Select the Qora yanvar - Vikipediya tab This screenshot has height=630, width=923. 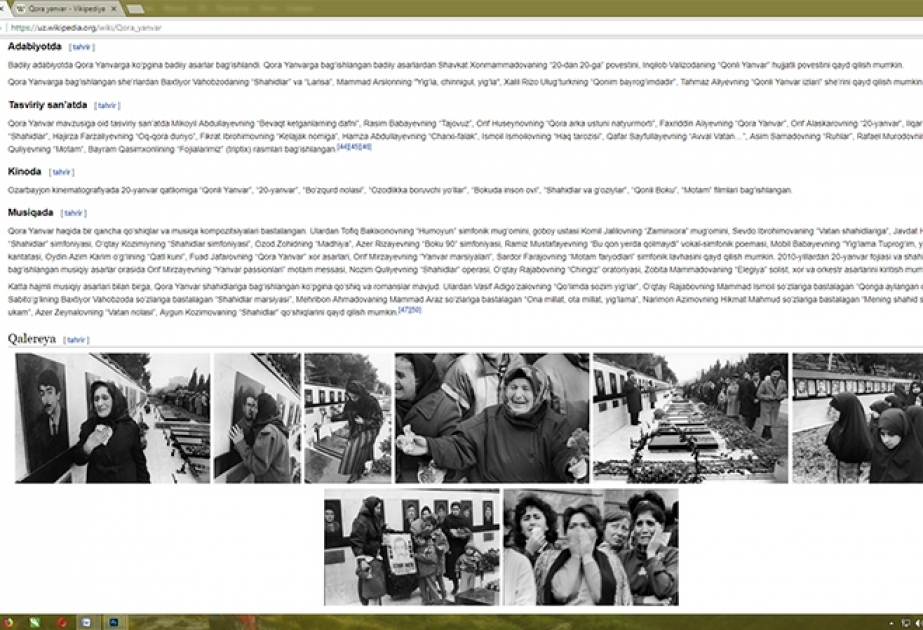(x=67, y=9)
